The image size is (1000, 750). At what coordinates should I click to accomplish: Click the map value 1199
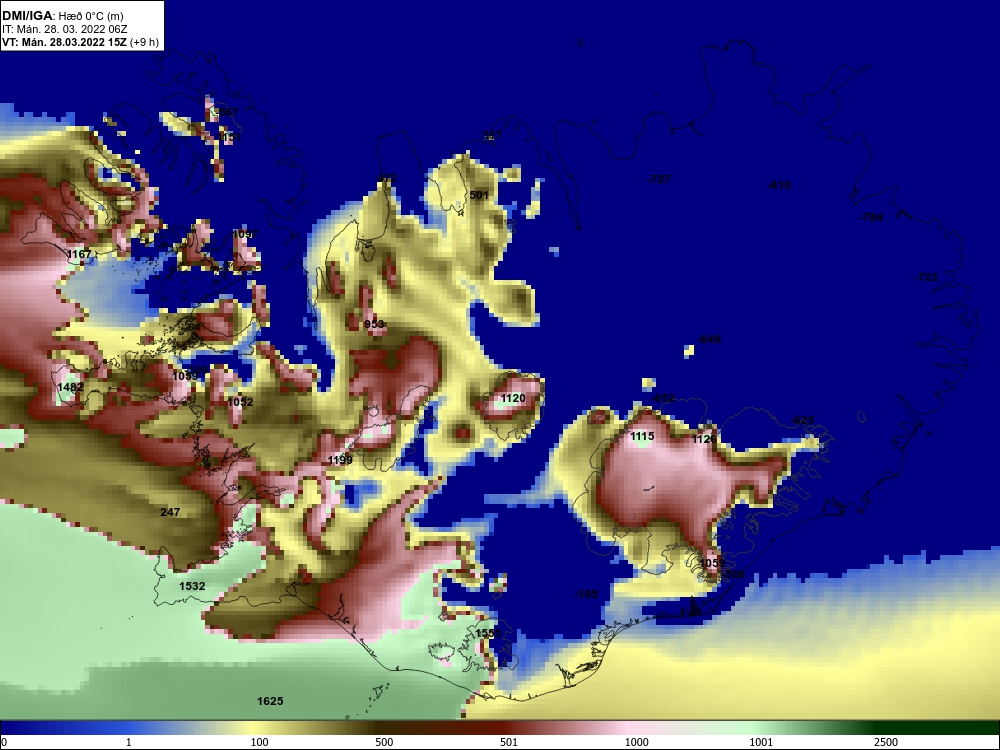pyautogui.click(x=339, y=460)
